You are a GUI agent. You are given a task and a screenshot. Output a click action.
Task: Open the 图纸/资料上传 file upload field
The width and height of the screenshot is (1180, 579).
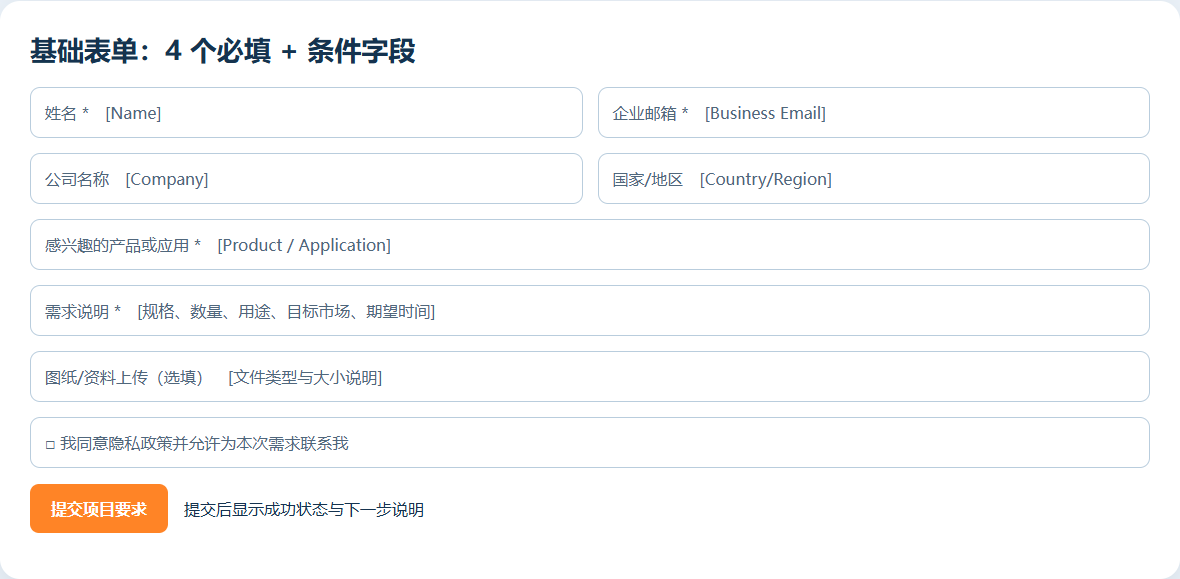coord(590,376)
